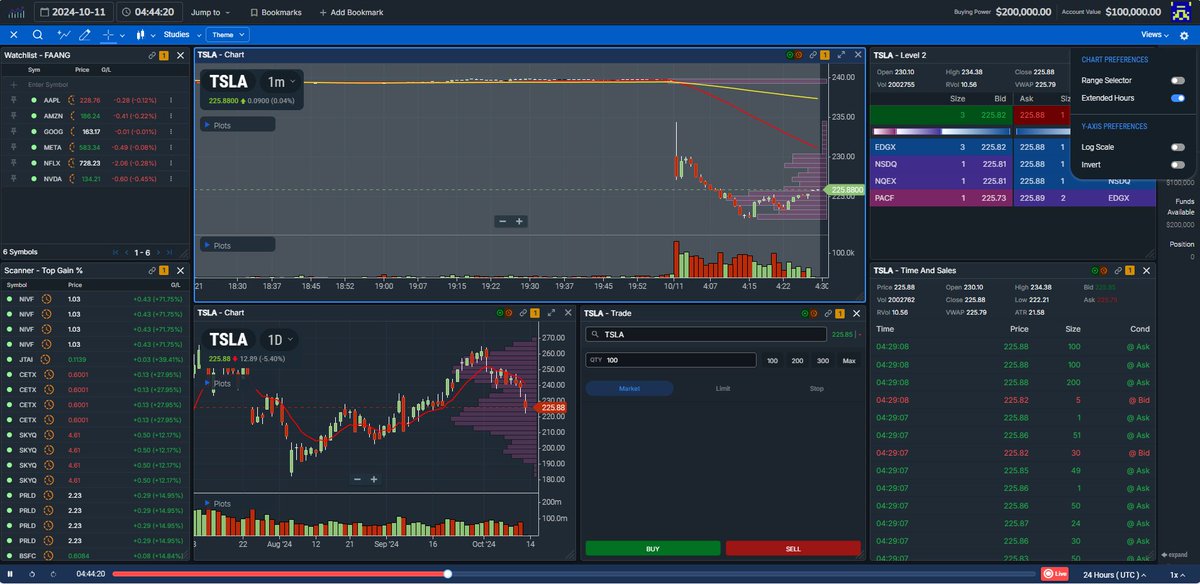Toggle the Range Selector switch
Screen dimensions: 1200x584
pos(1178,80)
